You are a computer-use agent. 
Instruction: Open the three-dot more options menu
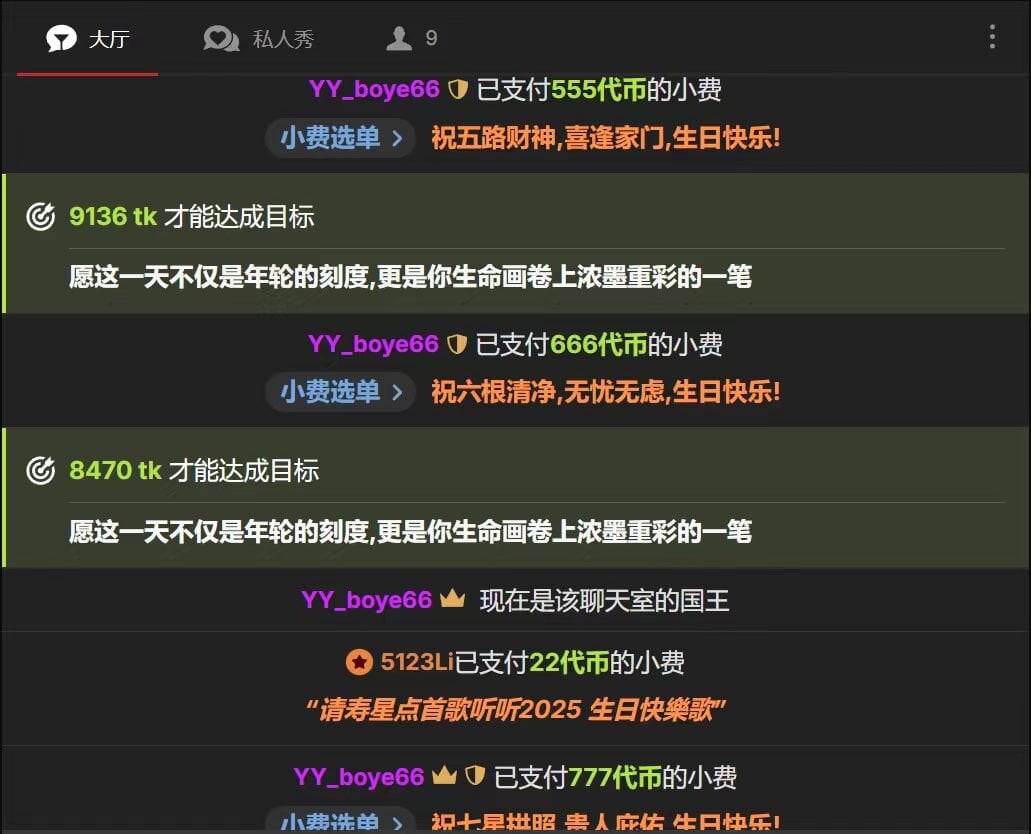click(x=991, y=39)
